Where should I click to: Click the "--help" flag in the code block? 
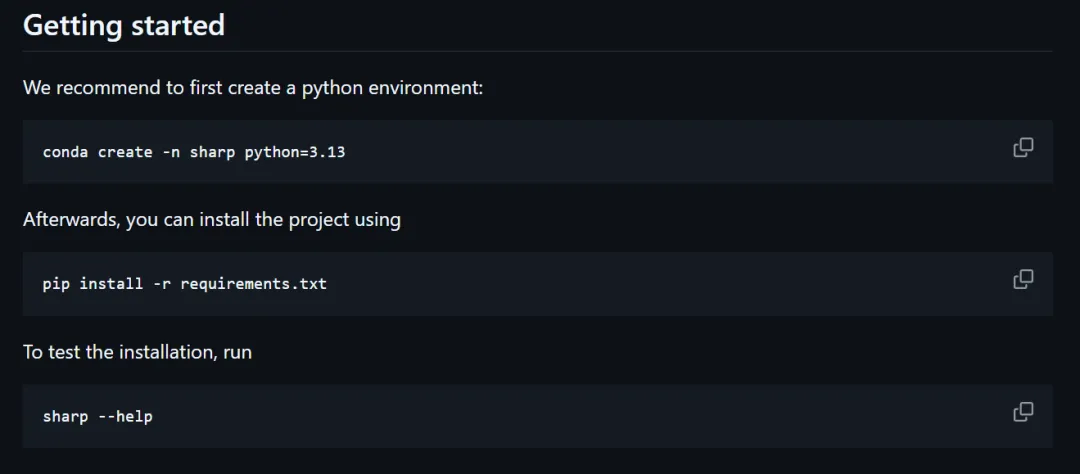pyautogui.click(x=125, y=416)
